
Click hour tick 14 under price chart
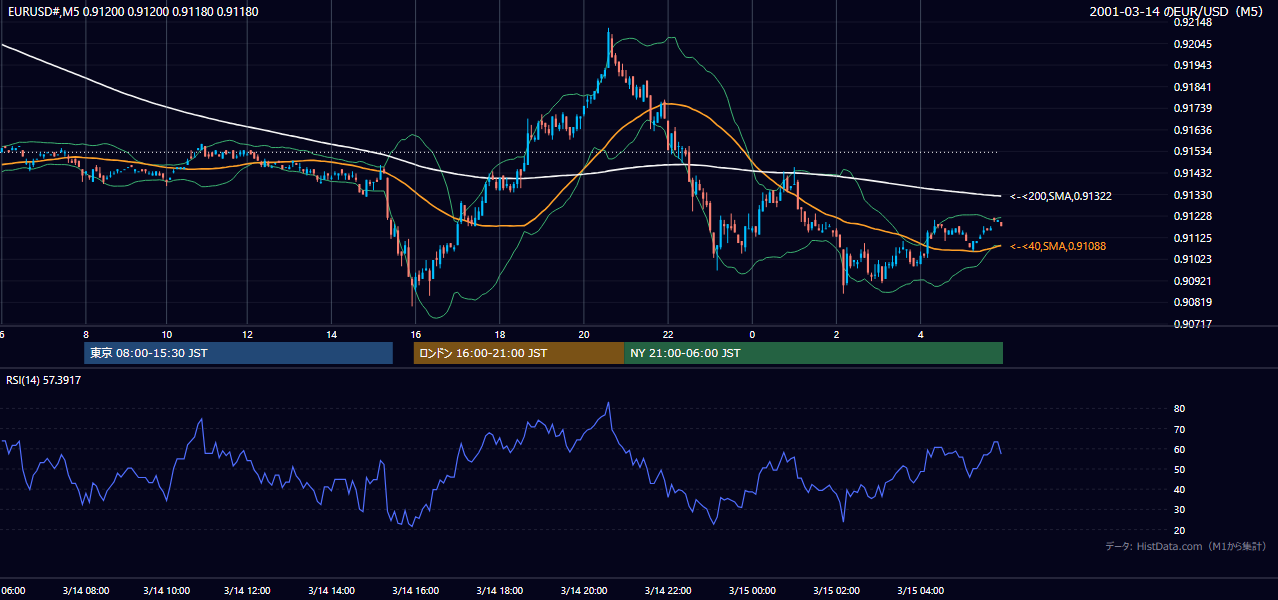[x=332, y=334]
